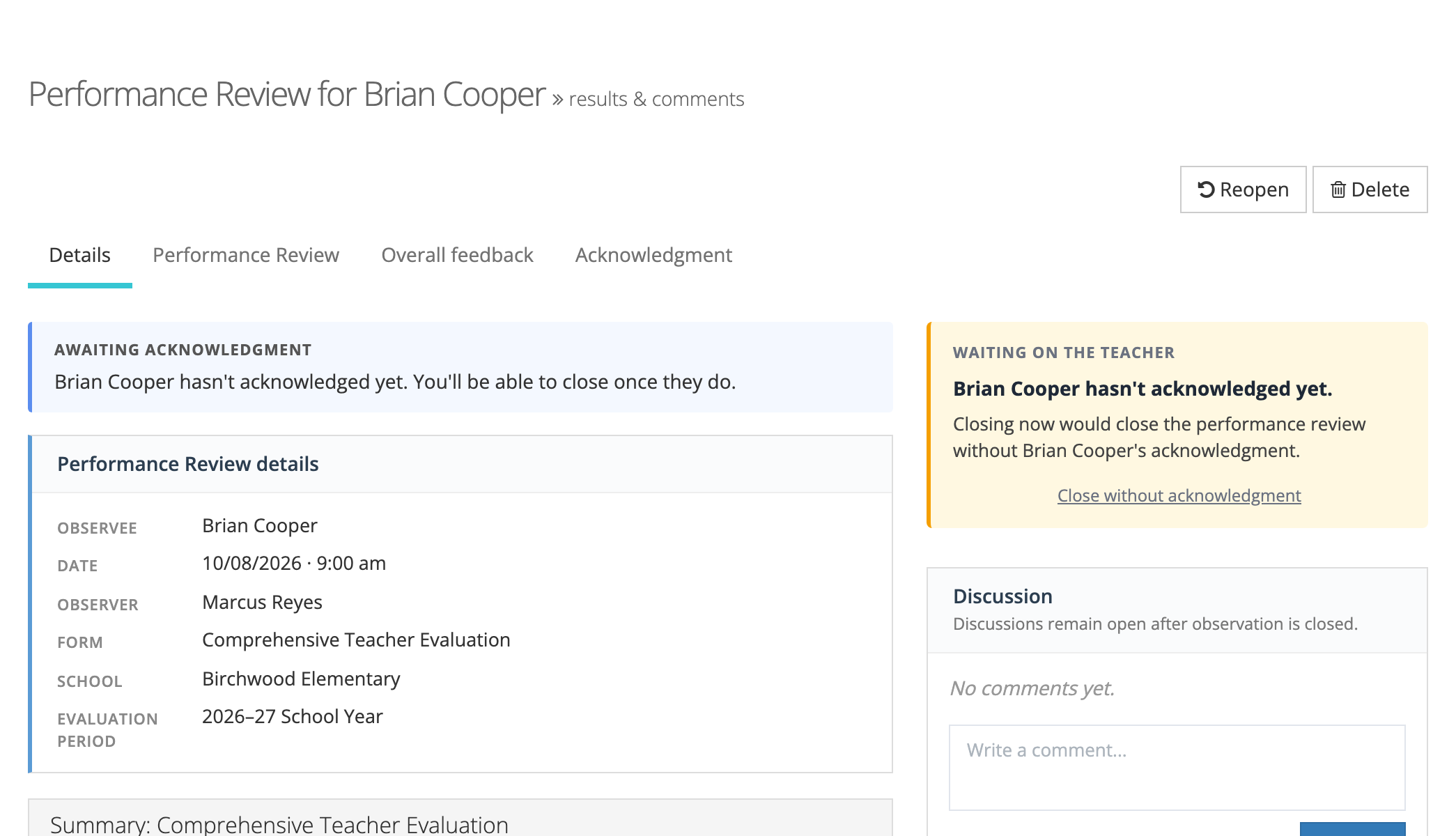Click the trash can icon on Delete
The height and width of the screenshot is (836, 1456).
pos(1338,189)
